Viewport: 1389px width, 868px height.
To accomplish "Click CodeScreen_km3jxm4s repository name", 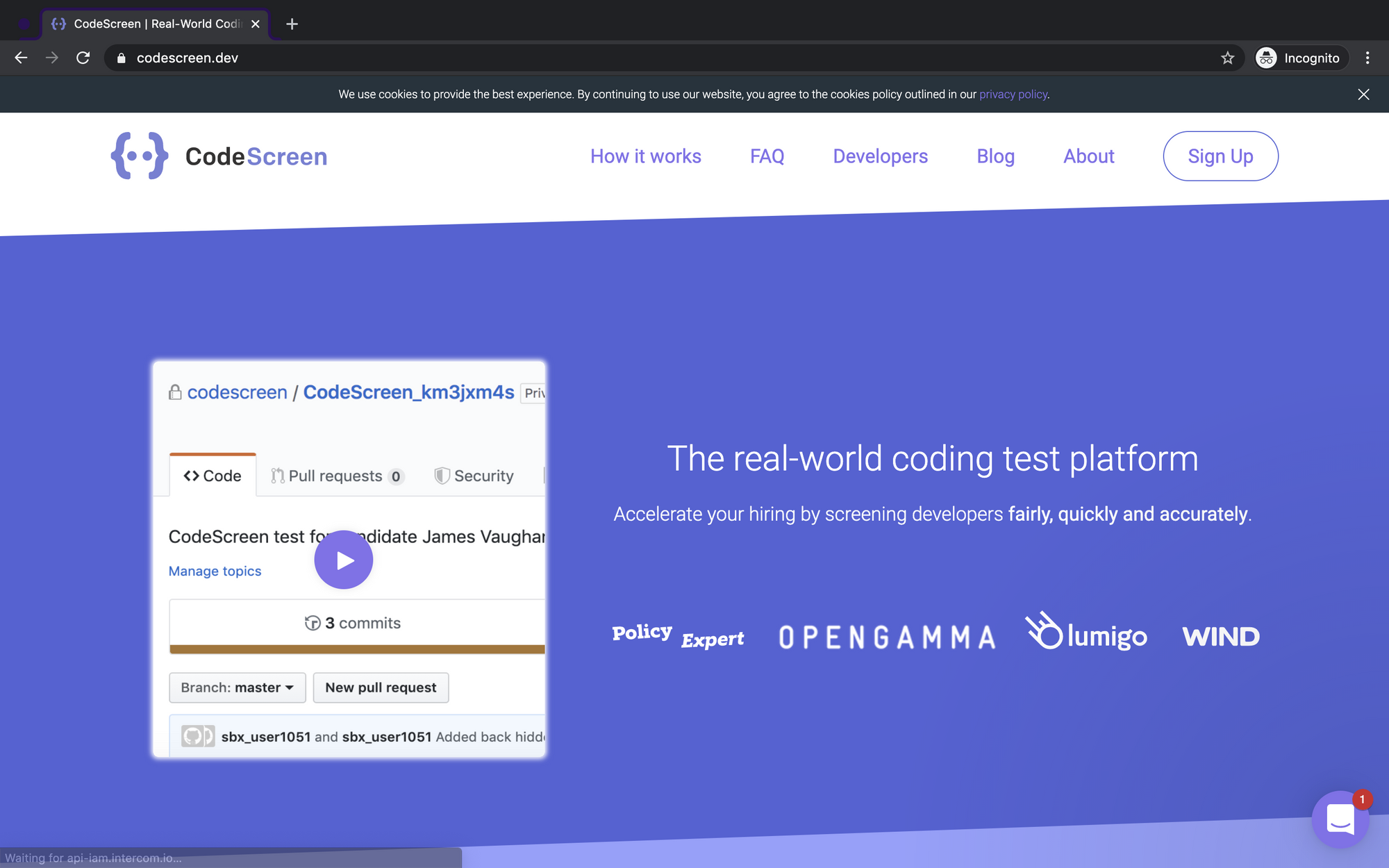I will coord(408,392).
